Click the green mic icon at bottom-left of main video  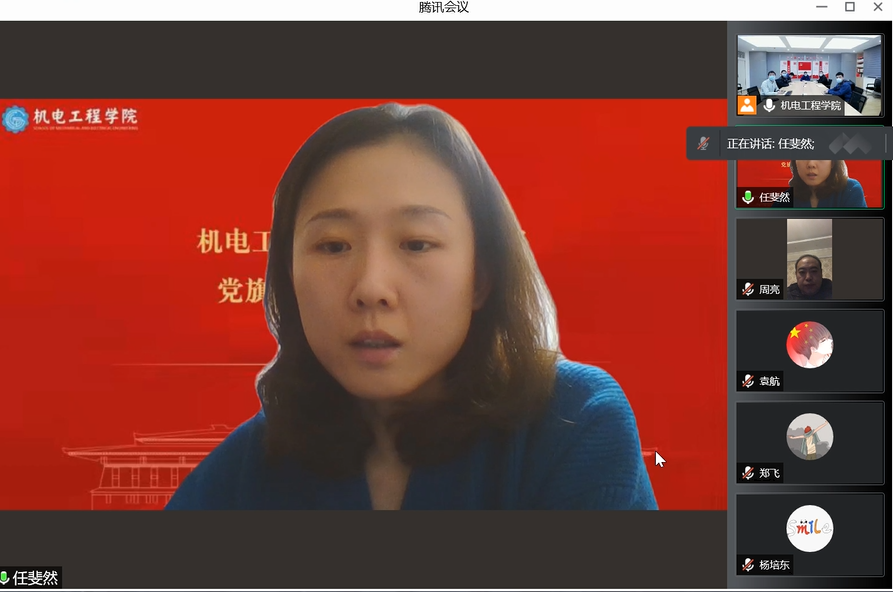[x=5, y=578]
